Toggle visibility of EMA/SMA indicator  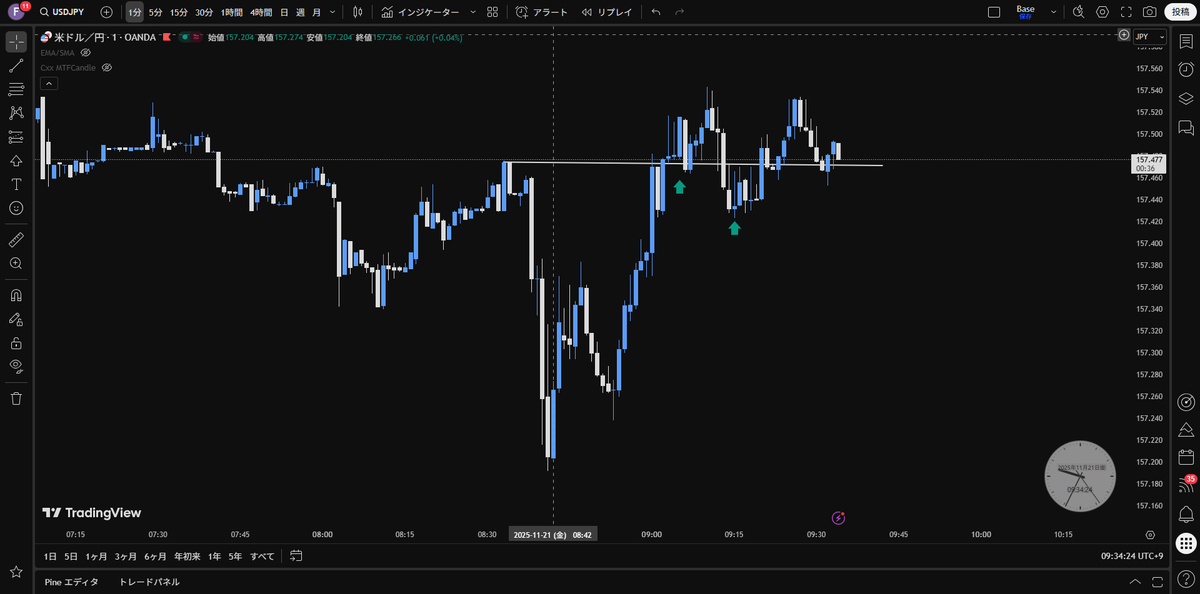86,52
